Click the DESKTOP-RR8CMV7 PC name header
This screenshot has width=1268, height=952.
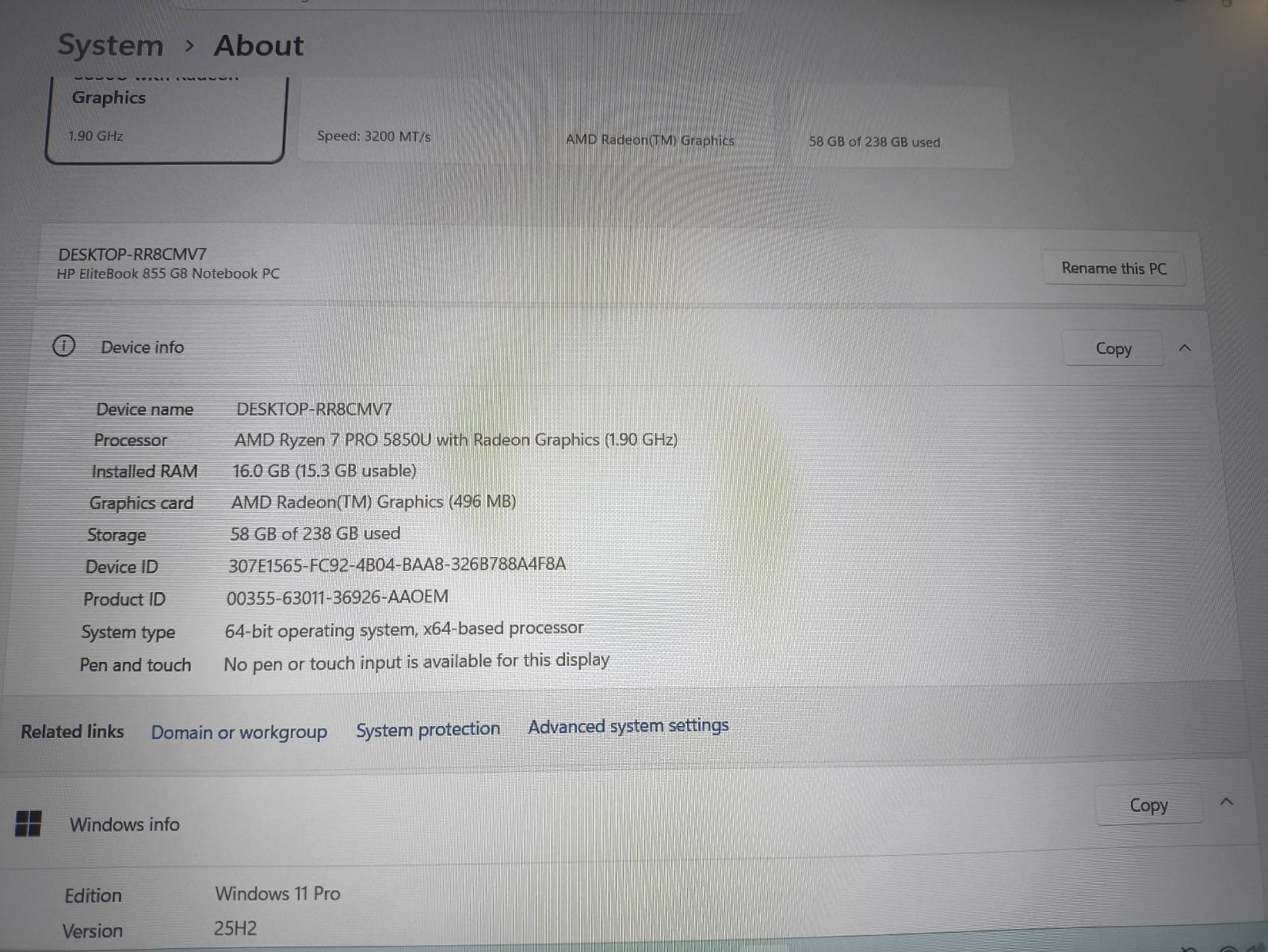click(132, 254)
